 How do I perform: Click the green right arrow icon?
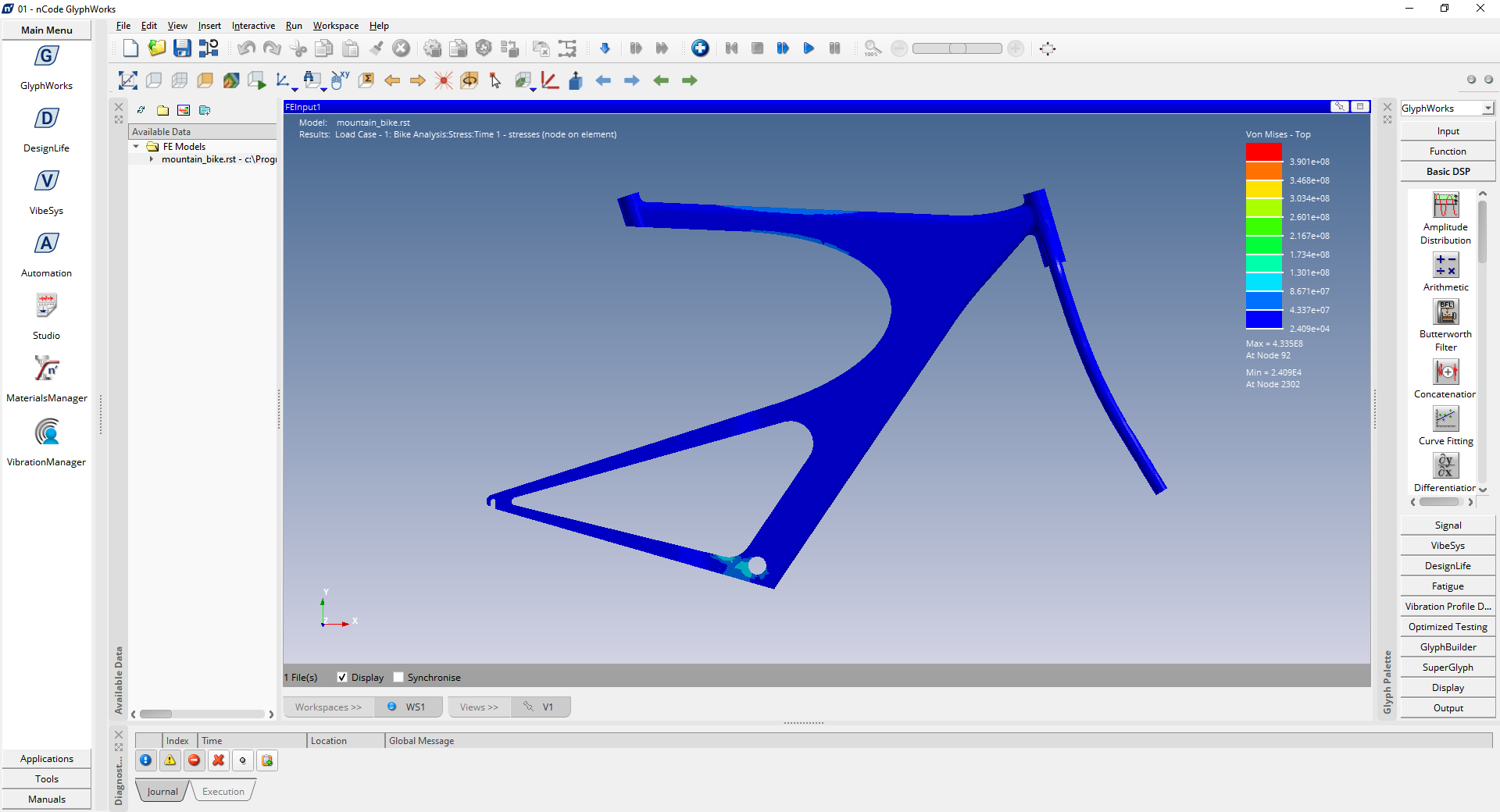coord(689,80)
